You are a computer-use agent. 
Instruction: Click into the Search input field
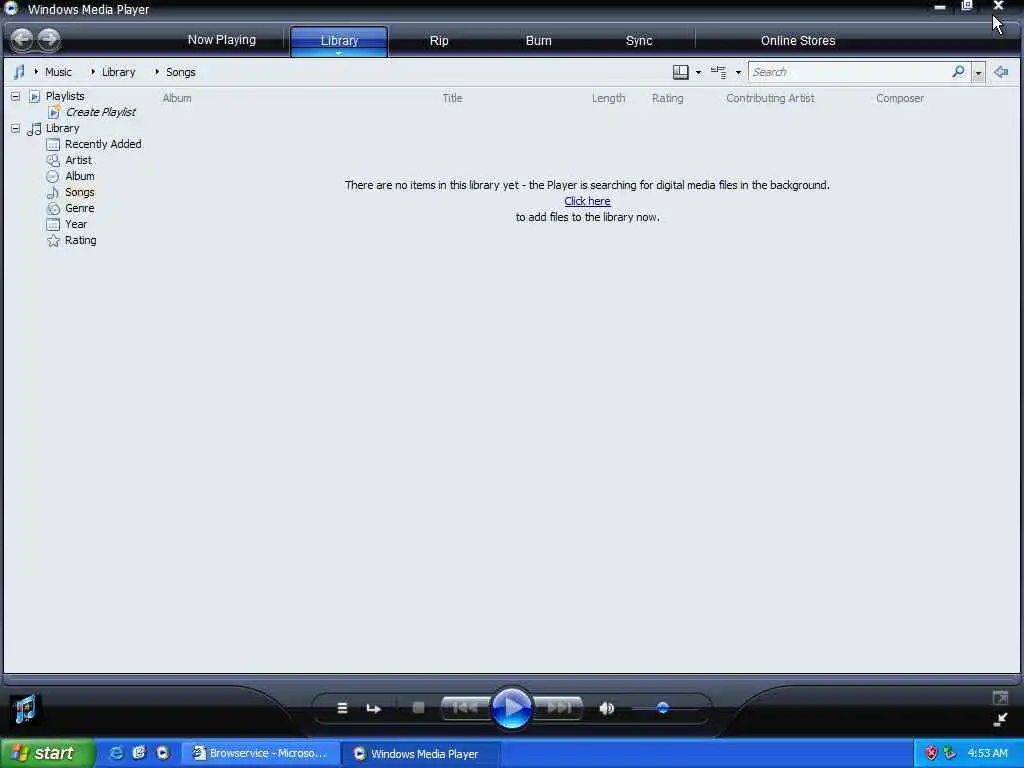click(849, 72)
